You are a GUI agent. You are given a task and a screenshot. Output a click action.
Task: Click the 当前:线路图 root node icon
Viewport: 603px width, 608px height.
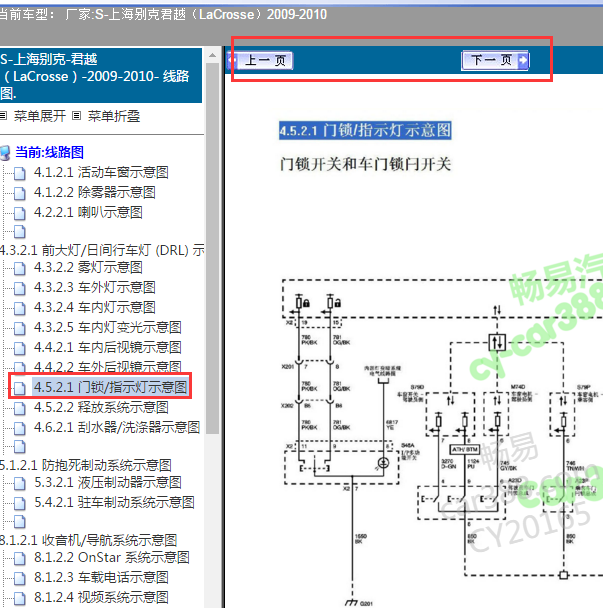click(5, 153)
